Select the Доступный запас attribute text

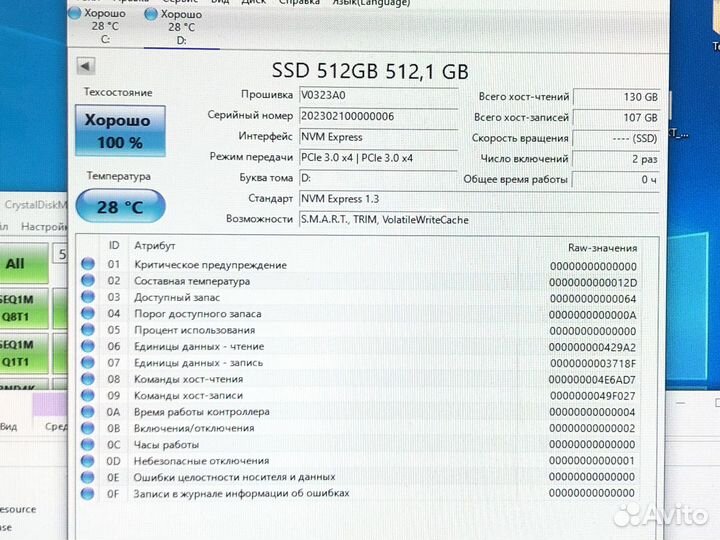pyautogui.click(x=177, y=298)
